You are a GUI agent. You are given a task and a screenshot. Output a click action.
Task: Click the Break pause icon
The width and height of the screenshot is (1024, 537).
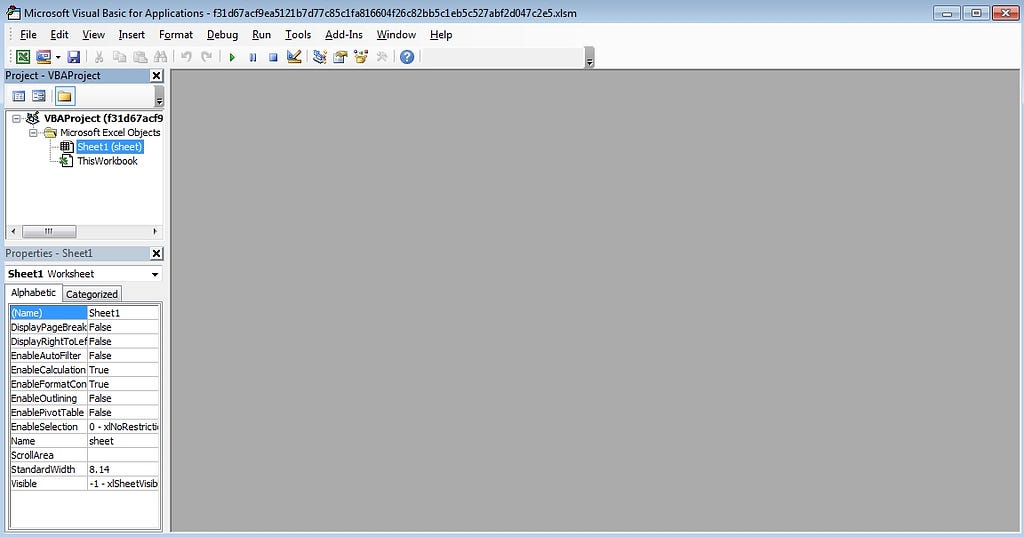click(x=253, y=57)
